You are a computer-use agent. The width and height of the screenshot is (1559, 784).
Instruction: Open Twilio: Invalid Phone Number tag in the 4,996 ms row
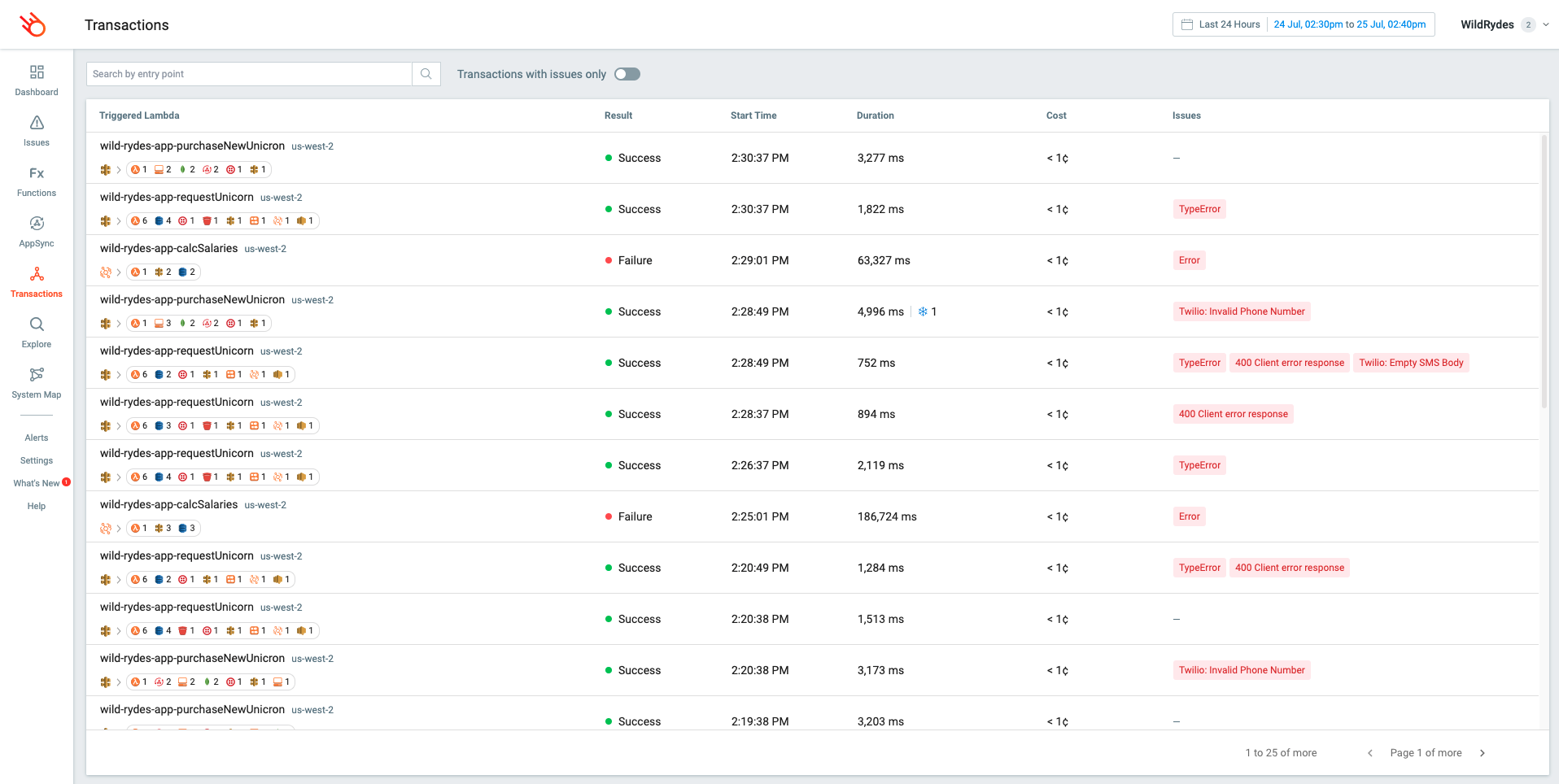coord(1242,311)
